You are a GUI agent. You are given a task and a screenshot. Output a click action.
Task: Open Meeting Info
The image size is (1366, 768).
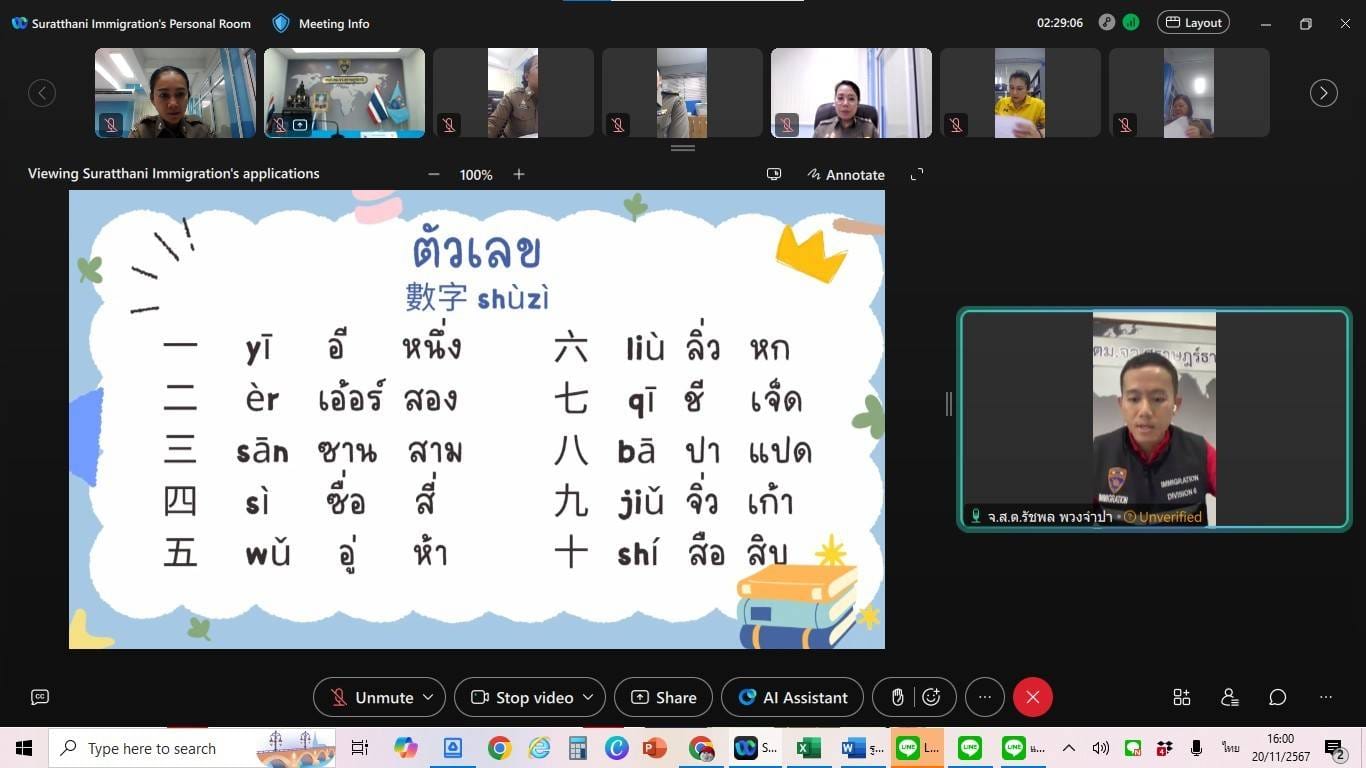(322, 23)
